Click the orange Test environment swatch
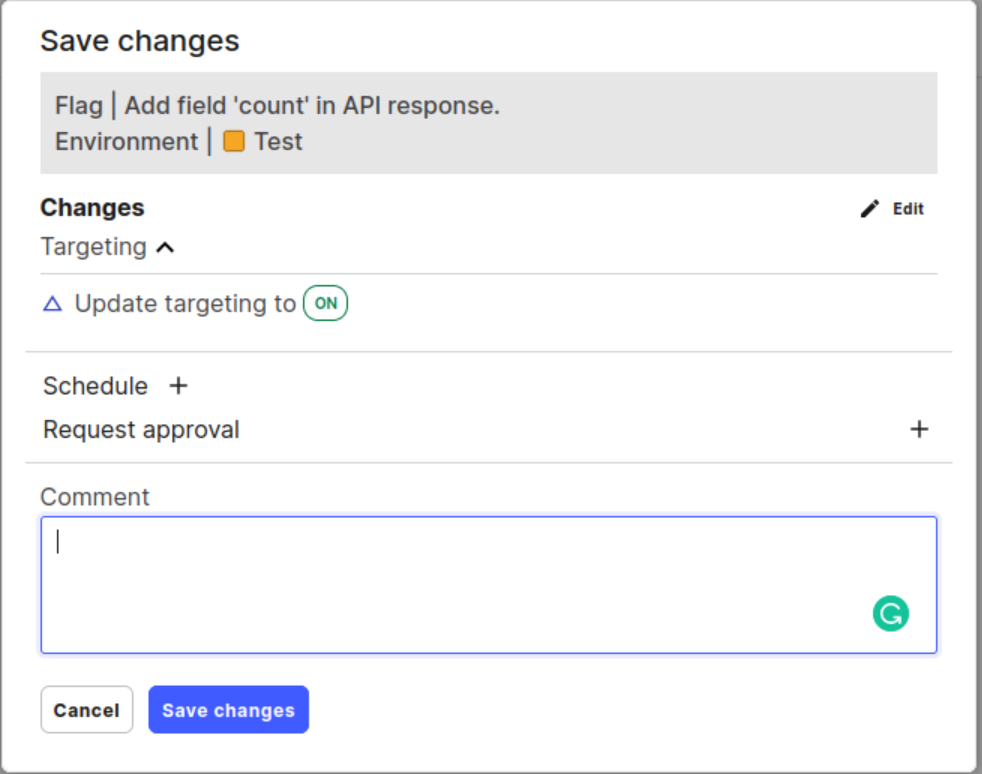This screenshot has height=774, width=982. pyautogui.click(x=234, y=142)
